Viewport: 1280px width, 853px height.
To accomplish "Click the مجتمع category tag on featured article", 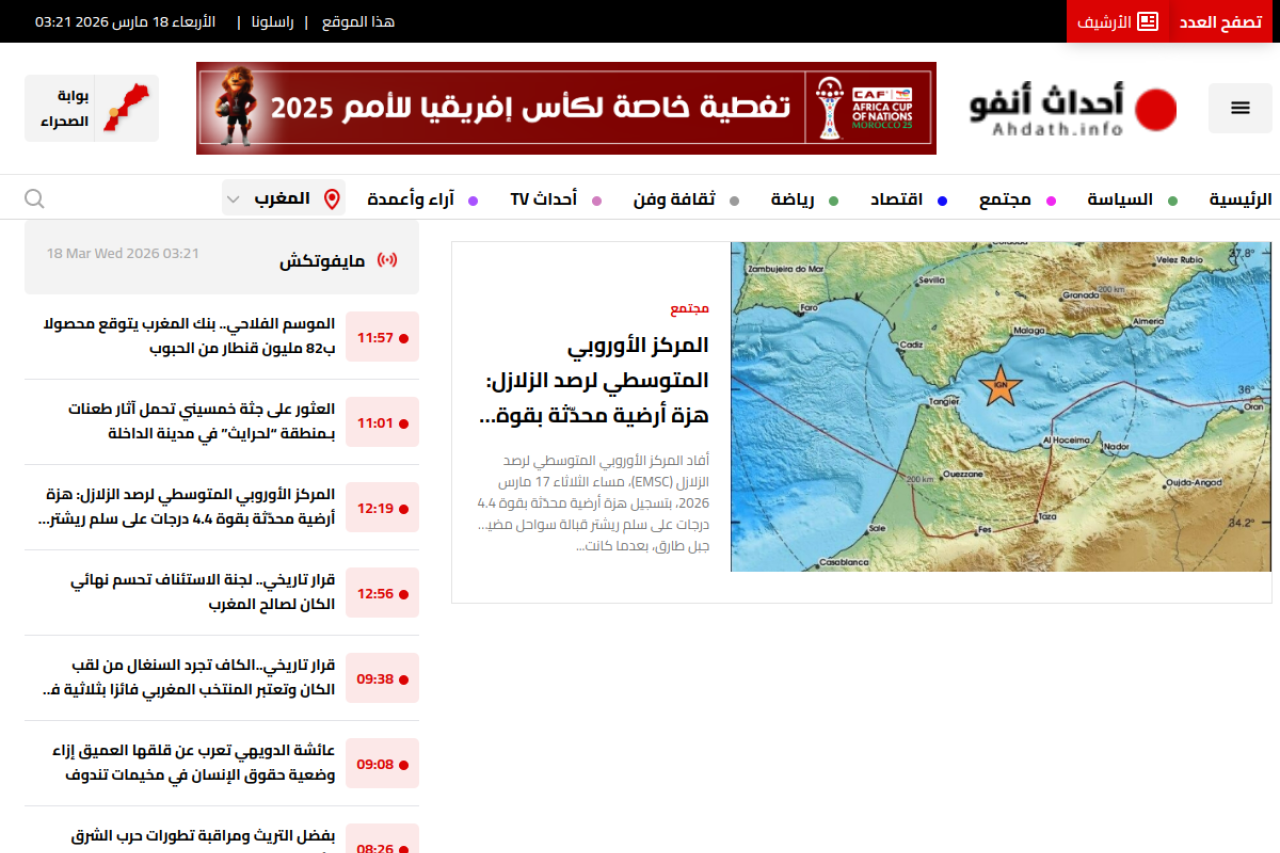I will pos(690,308).
